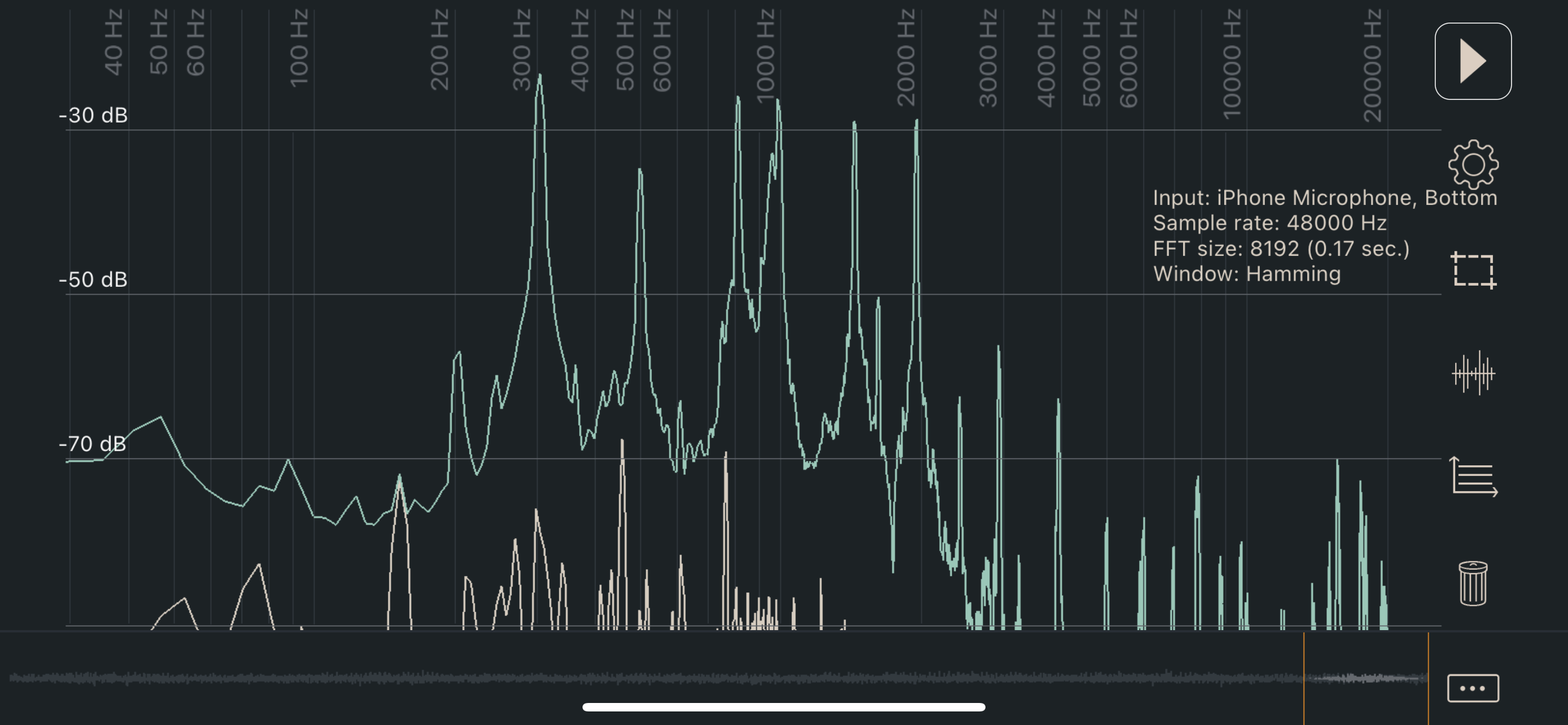1568x725 pixels.
Task: Tap the waveform view icon
Action: tap(1473, 373)
